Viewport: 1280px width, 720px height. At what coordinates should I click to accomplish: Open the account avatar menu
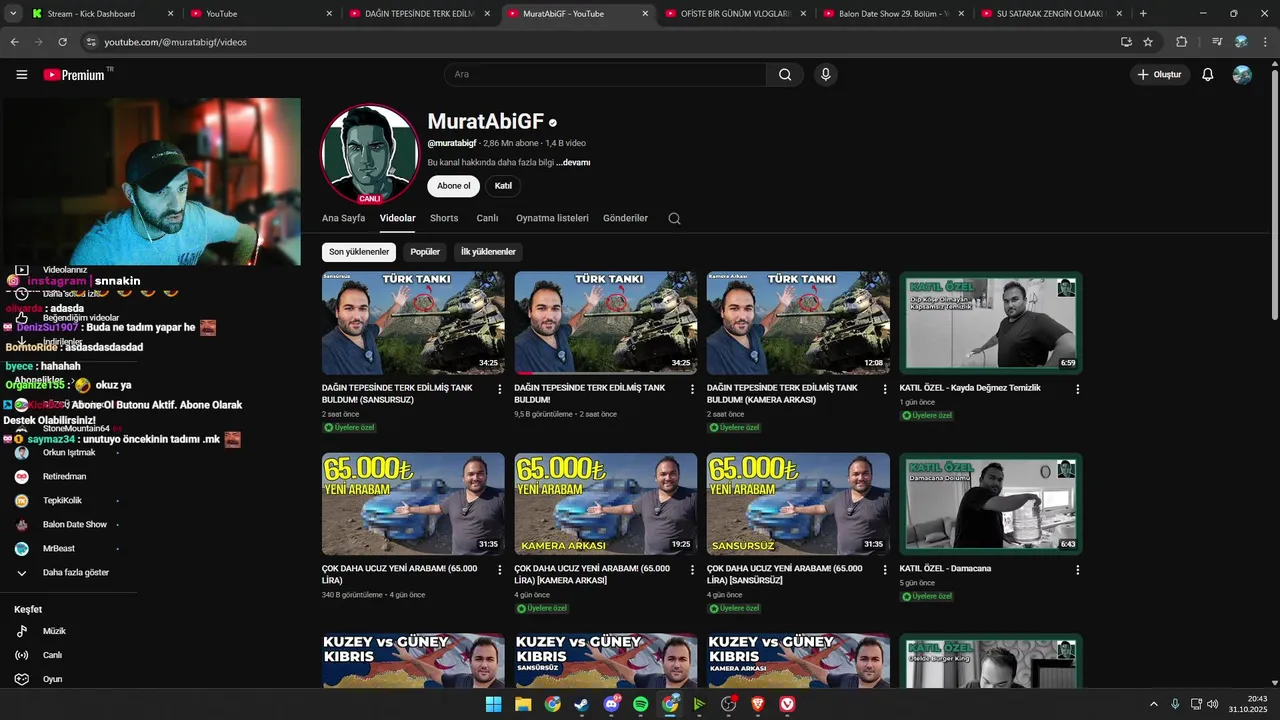click(x=1242, y=74)
